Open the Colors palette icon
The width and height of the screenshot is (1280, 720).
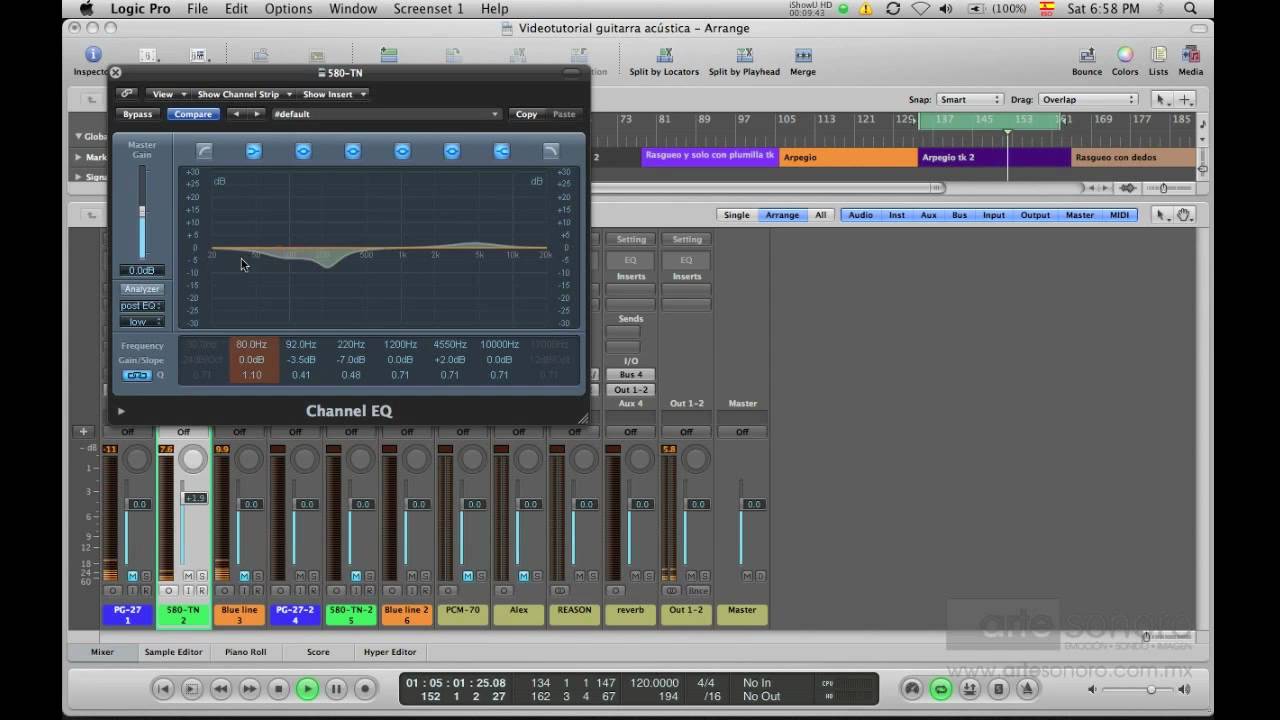click(1125, 55)
